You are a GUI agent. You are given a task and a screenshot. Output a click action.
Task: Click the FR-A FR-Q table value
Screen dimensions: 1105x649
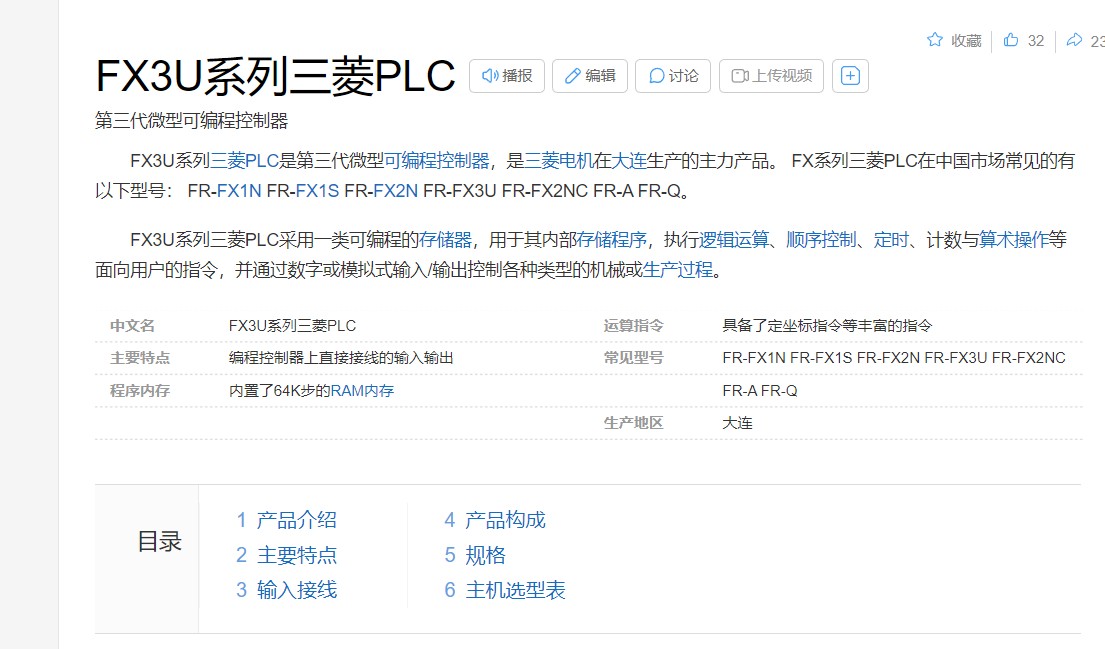coord(760,390)
